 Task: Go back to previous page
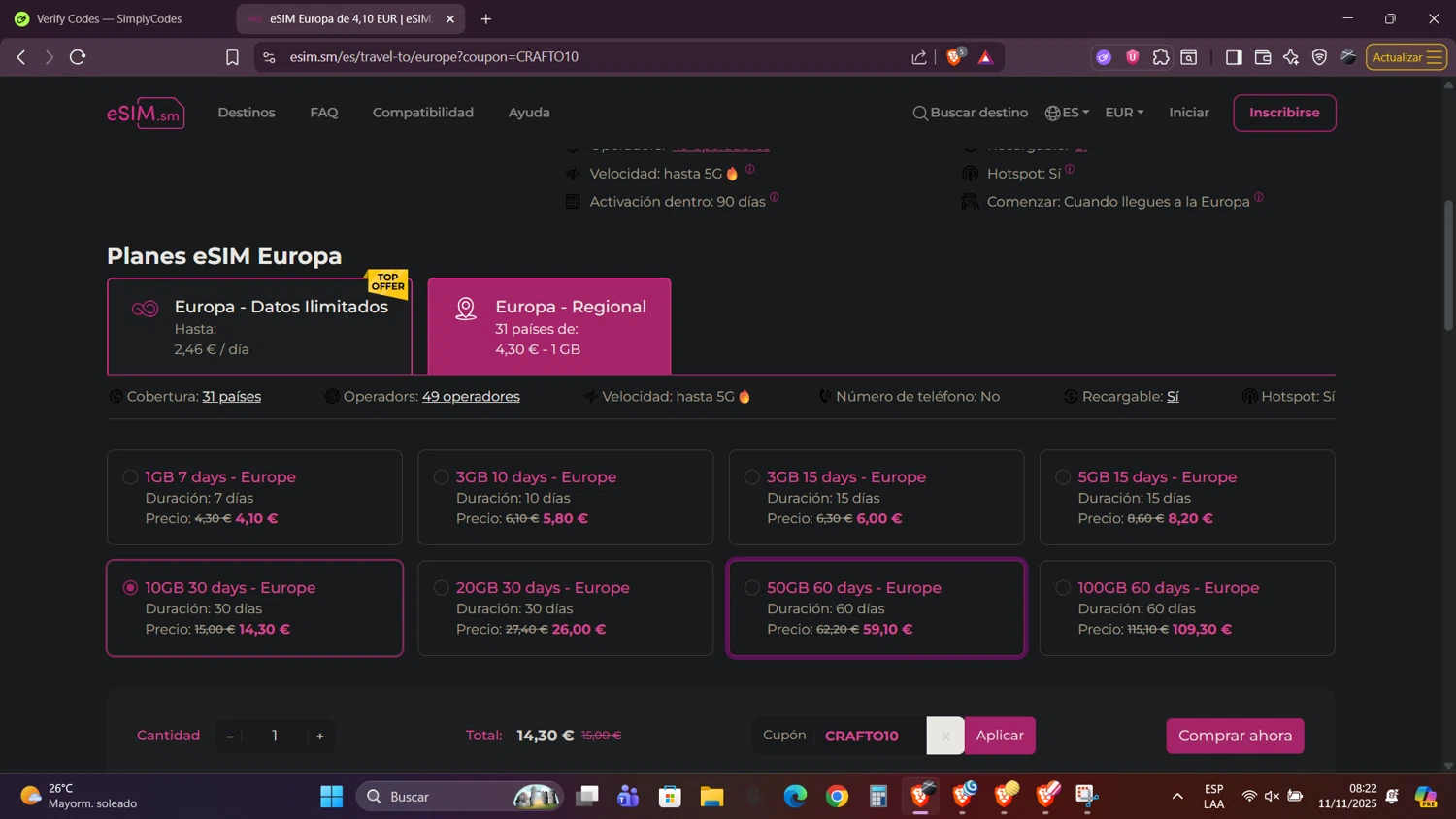click(x=21, y=57)
